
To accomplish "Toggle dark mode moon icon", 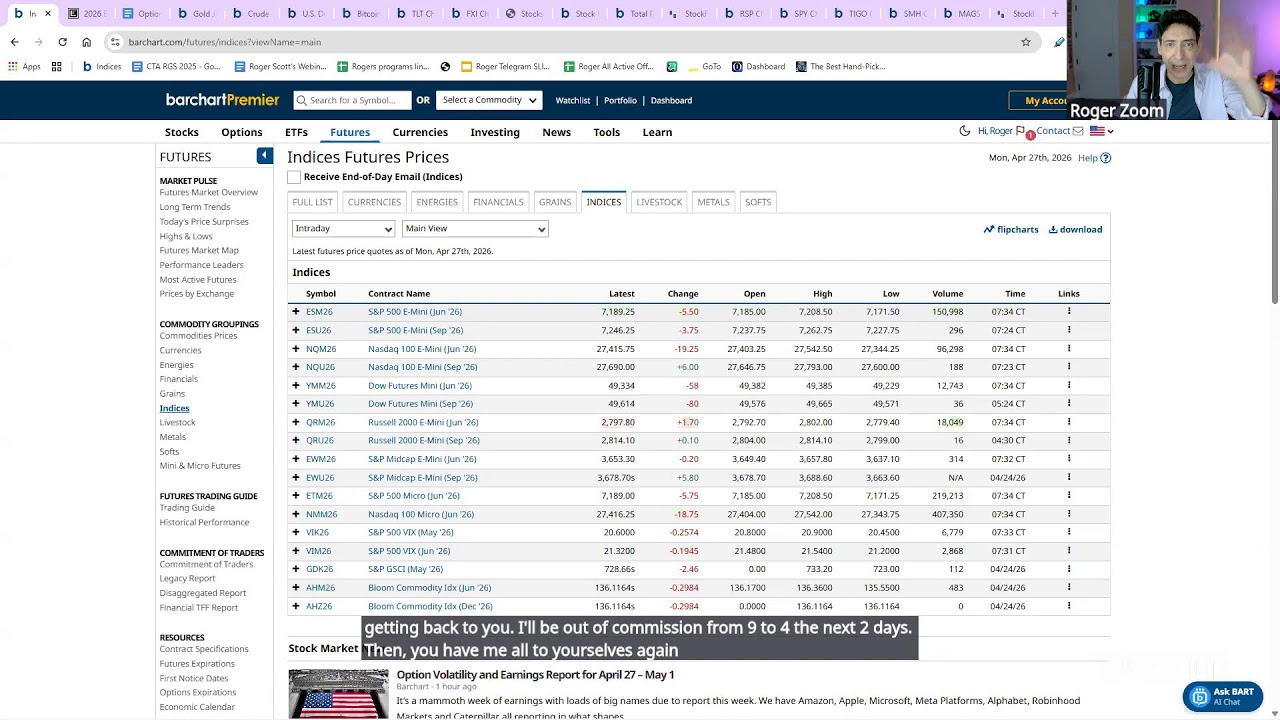I will point(964,131).
